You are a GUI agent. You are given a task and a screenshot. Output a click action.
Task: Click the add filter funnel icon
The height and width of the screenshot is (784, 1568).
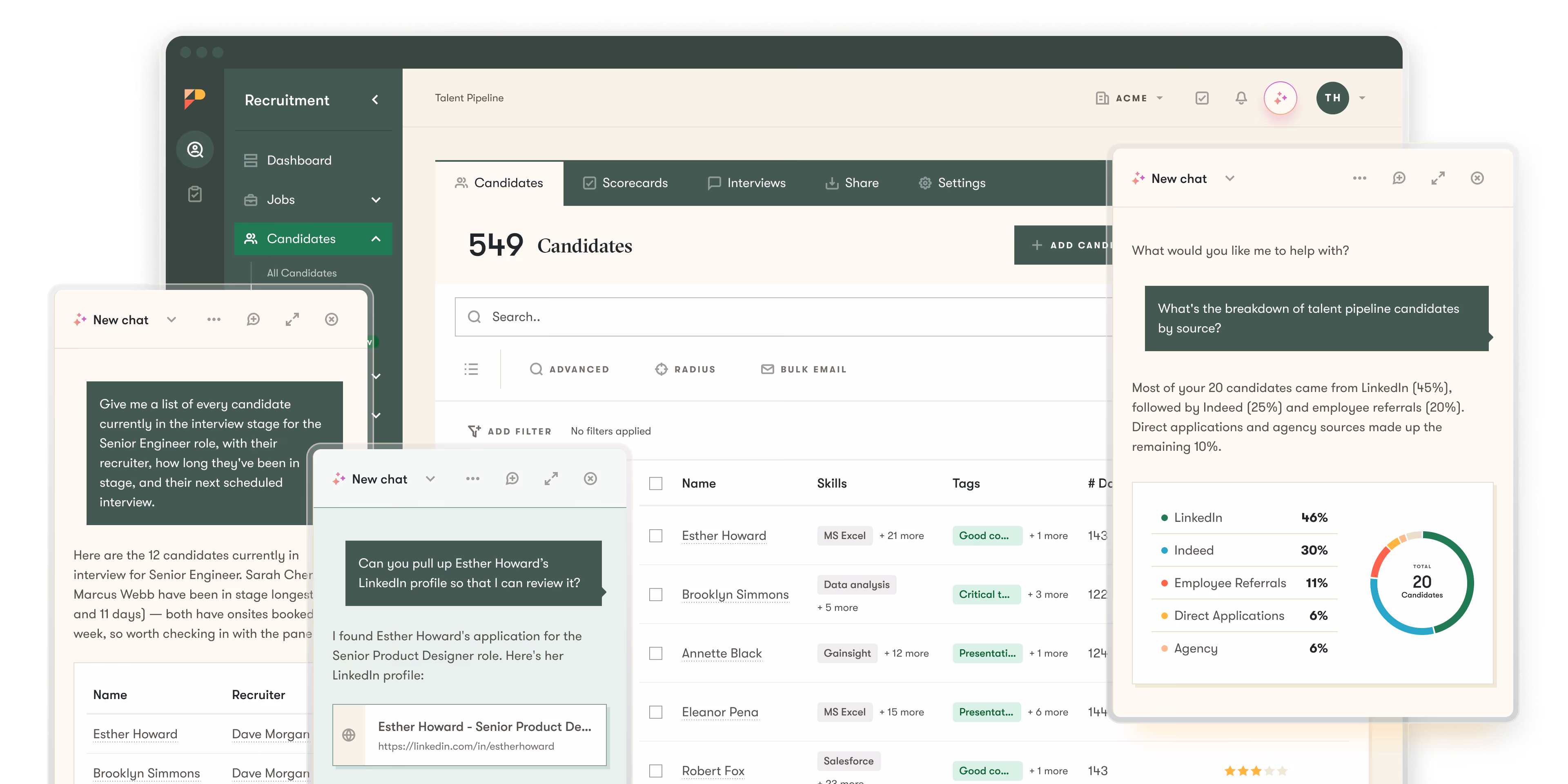pos(474,431)
